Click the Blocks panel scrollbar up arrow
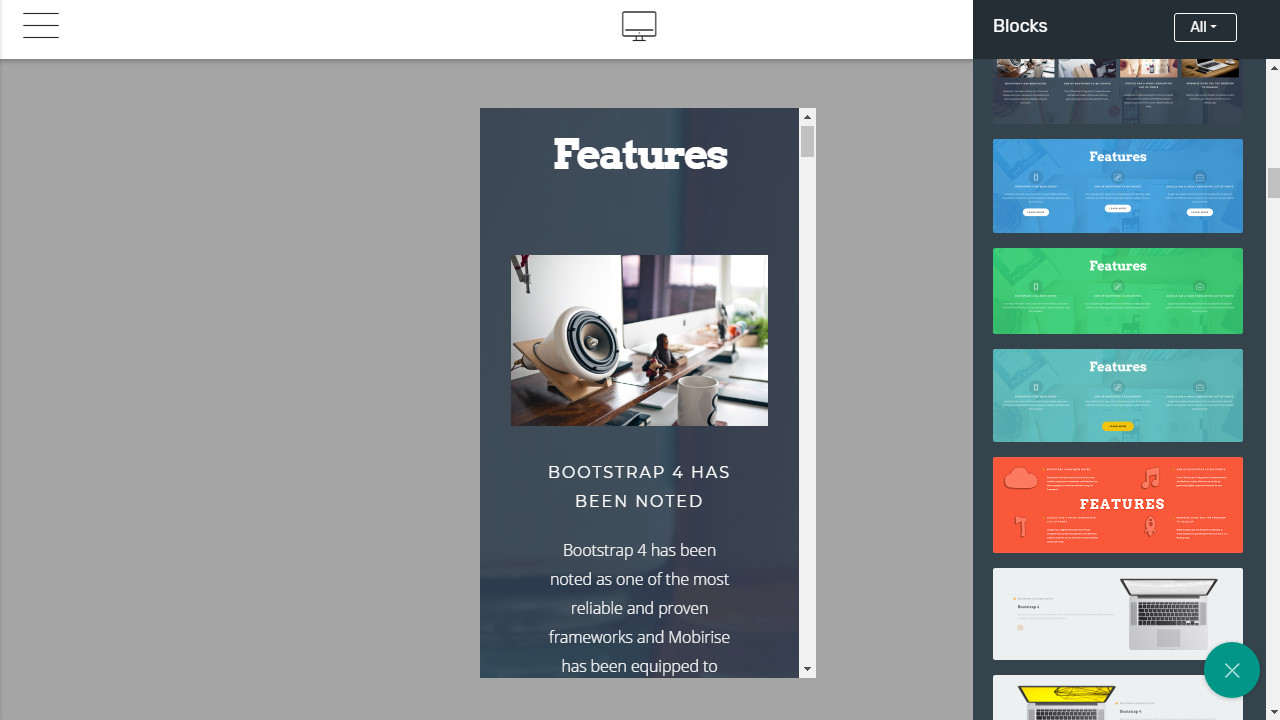1280x720 pixels. [1273, 68]
